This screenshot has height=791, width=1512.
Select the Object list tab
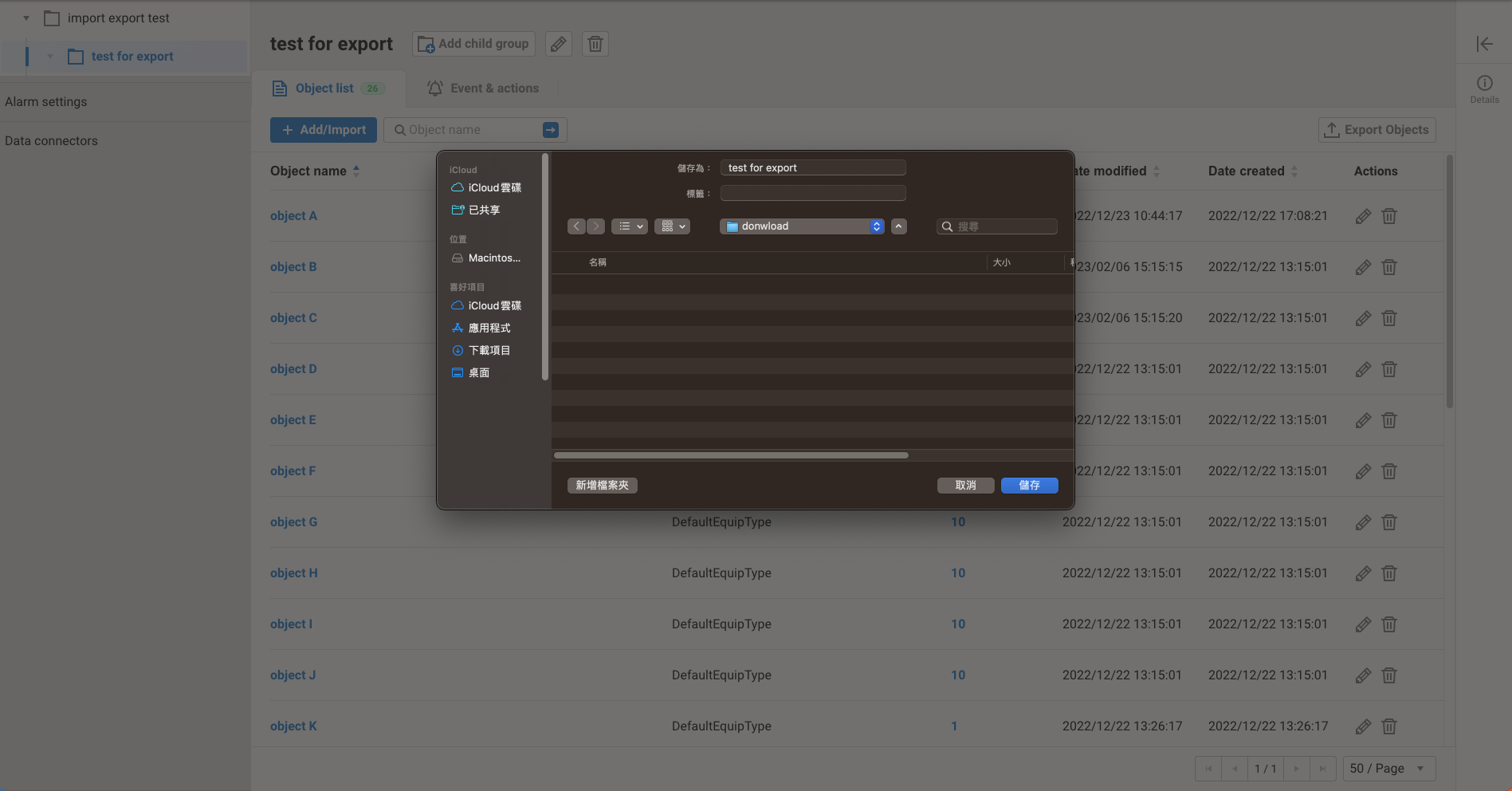click(x=324, y=88)
